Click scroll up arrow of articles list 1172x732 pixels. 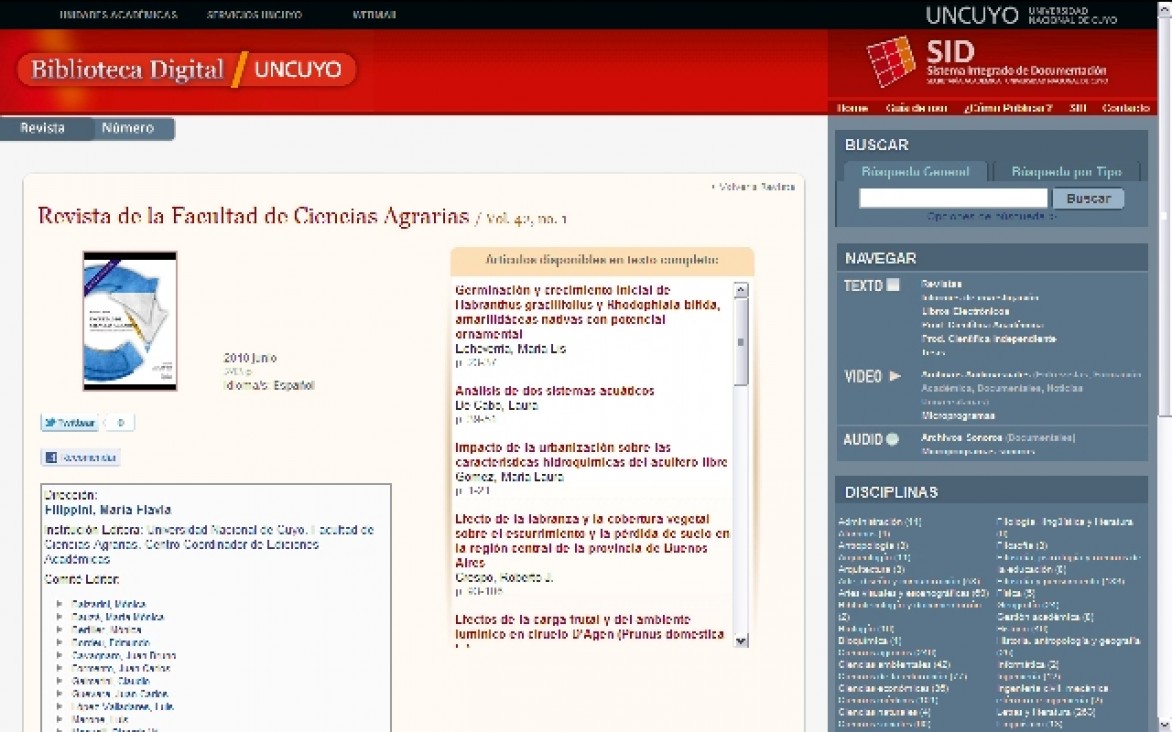pos(741,290)
